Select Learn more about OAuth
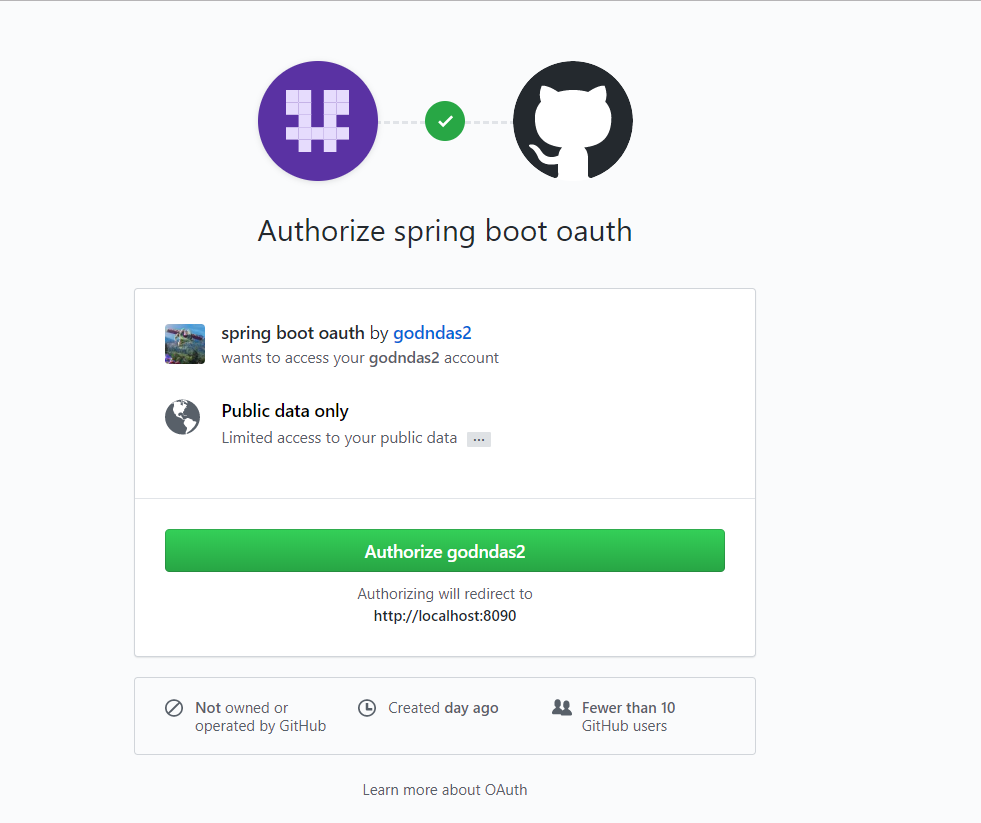This screenshot has width=981, height=823. (x=444, y=789)
